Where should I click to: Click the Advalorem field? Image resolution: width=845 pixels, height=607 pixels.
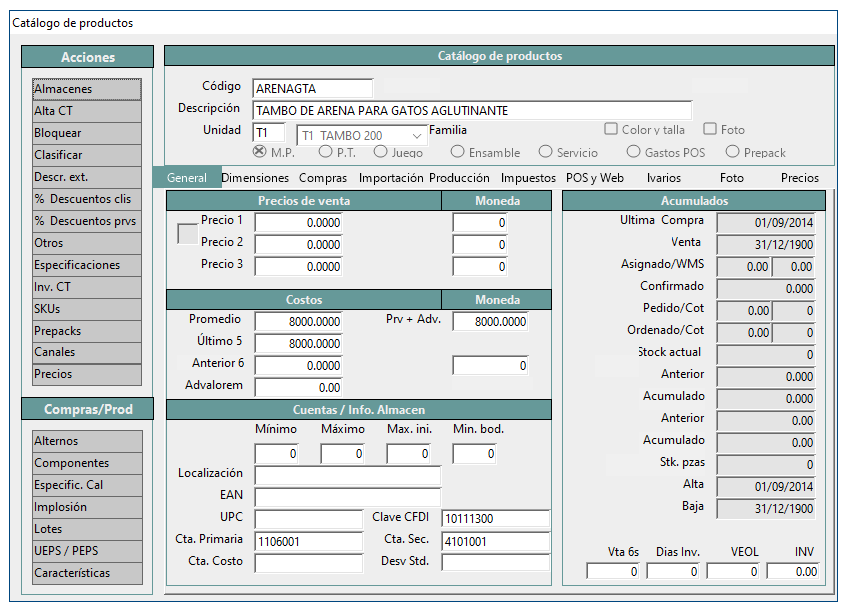point(299,388)
